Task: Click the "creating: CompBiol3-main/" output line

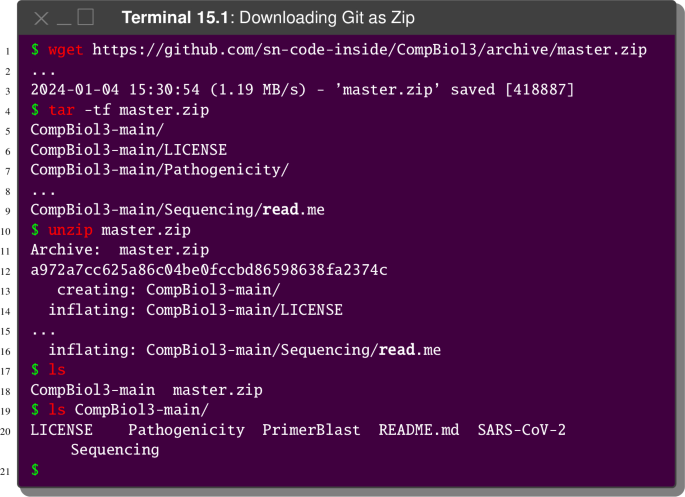Action: pyautogui.click(x=168, y=290)
